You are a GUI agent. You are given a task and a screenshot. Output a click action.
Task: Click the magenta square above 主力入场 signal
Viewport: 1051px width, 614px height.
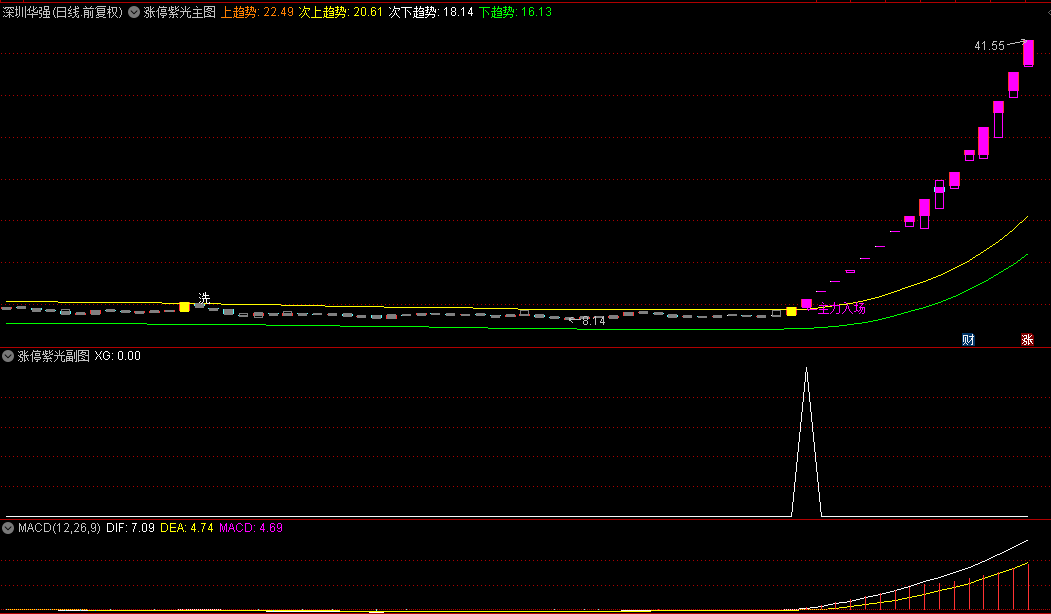point(806,303)
